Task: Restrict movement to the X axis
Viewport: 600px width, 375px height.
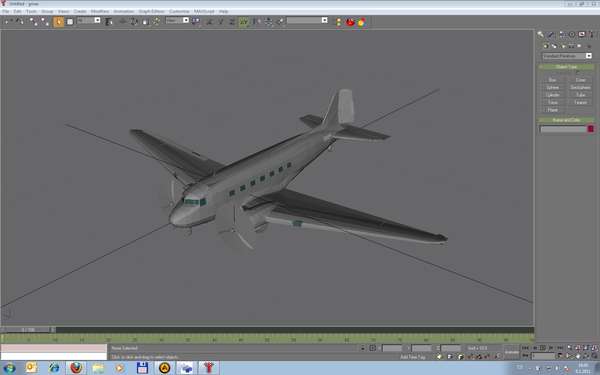Action: [209, 21]
